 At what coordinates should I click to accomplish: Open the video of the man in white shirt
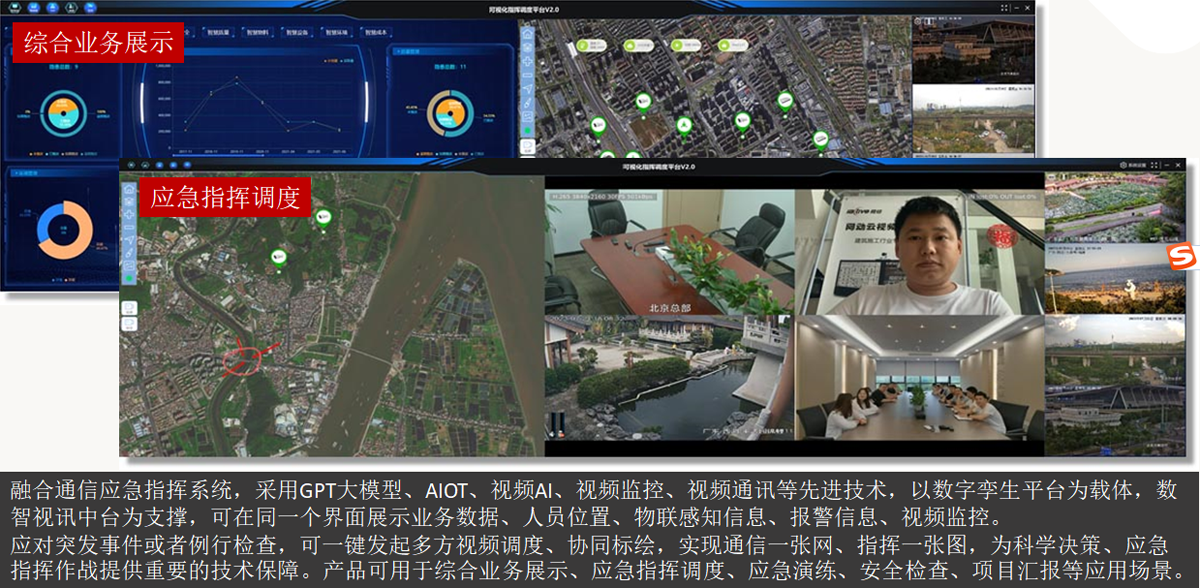click(x=919, y=252)
